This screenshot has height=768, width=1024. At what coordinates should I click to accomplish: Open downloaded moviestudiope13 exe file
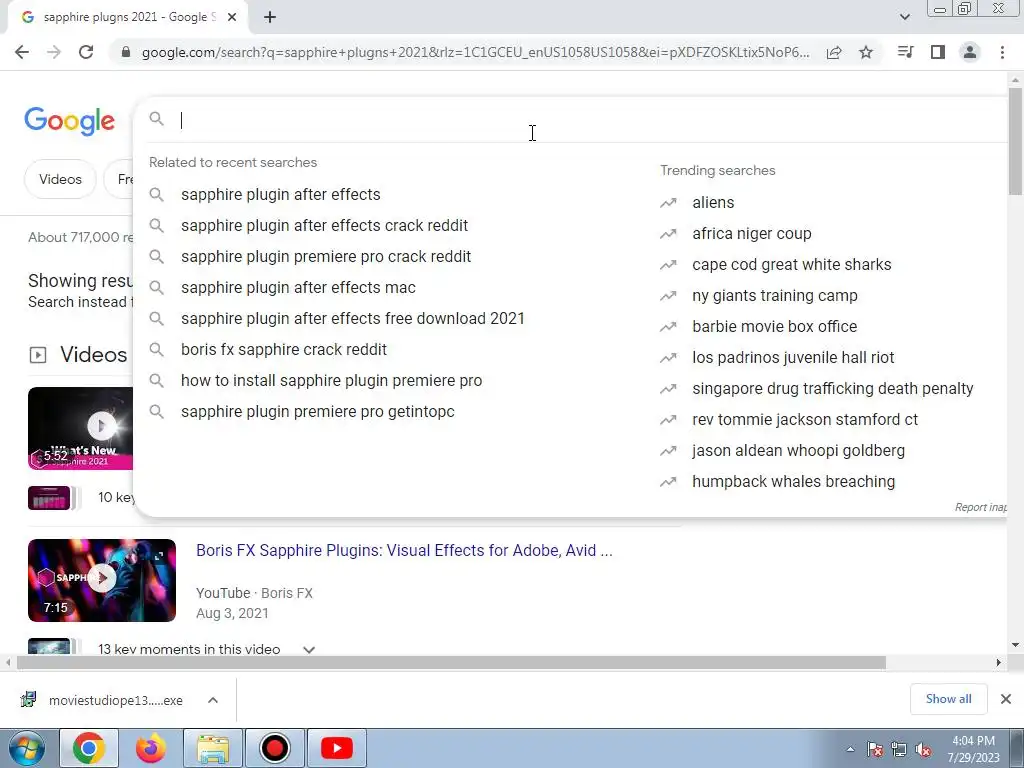pyautogui.click(x=104, y=700)
